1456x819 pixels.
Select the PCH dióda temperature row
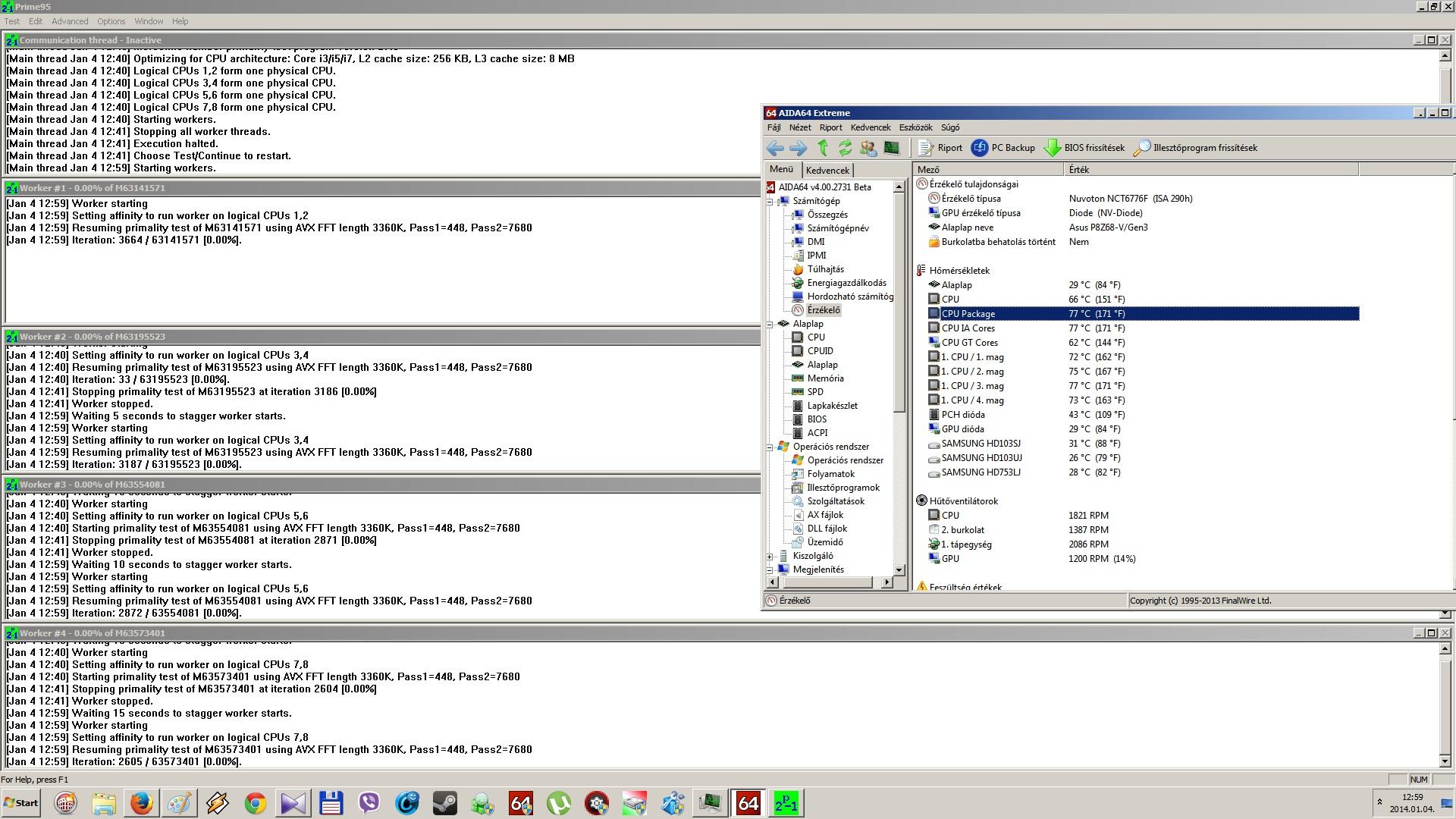tap(1144, 415)
